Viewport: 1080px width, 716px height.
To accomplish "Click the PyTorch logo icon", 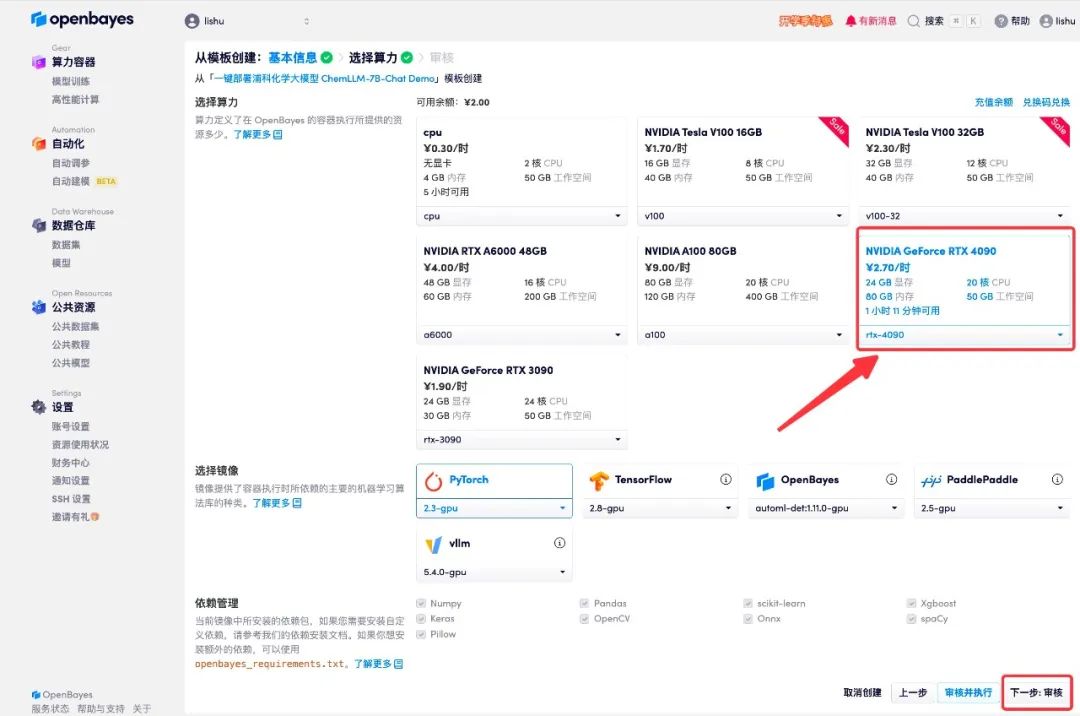I will 433,481.
